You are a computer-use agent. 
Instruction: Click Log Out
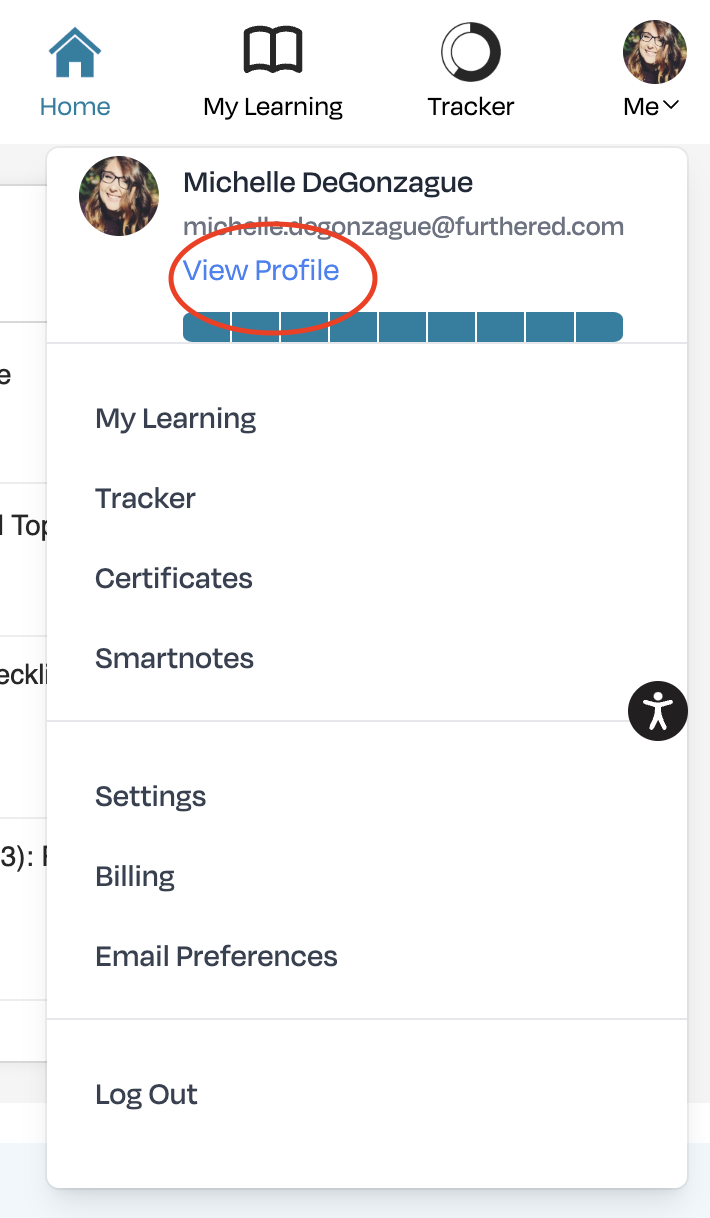tap(147, 1094)
